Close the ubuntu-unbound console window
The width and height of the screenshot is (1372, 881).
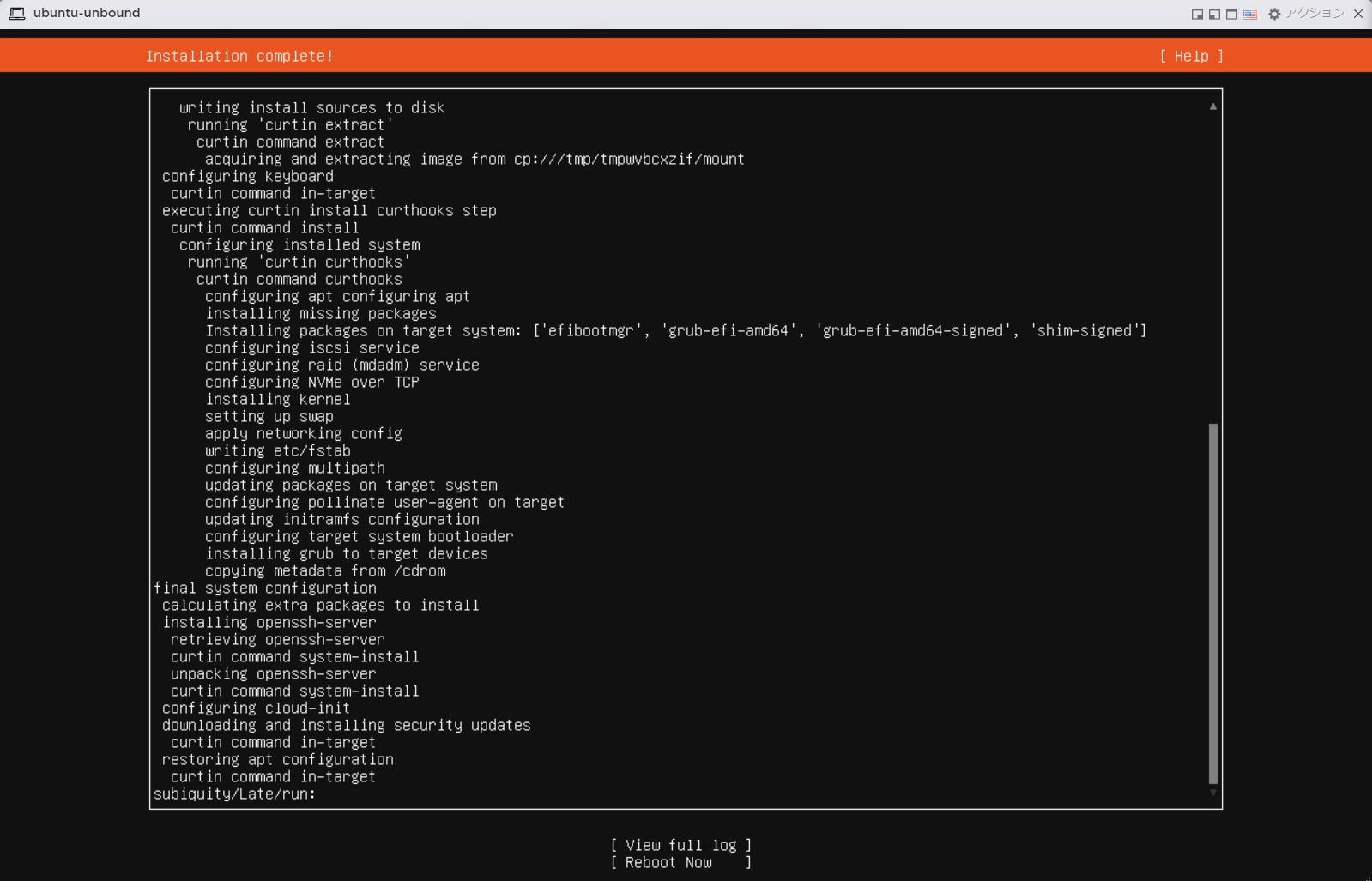(x=1358, y=14)
